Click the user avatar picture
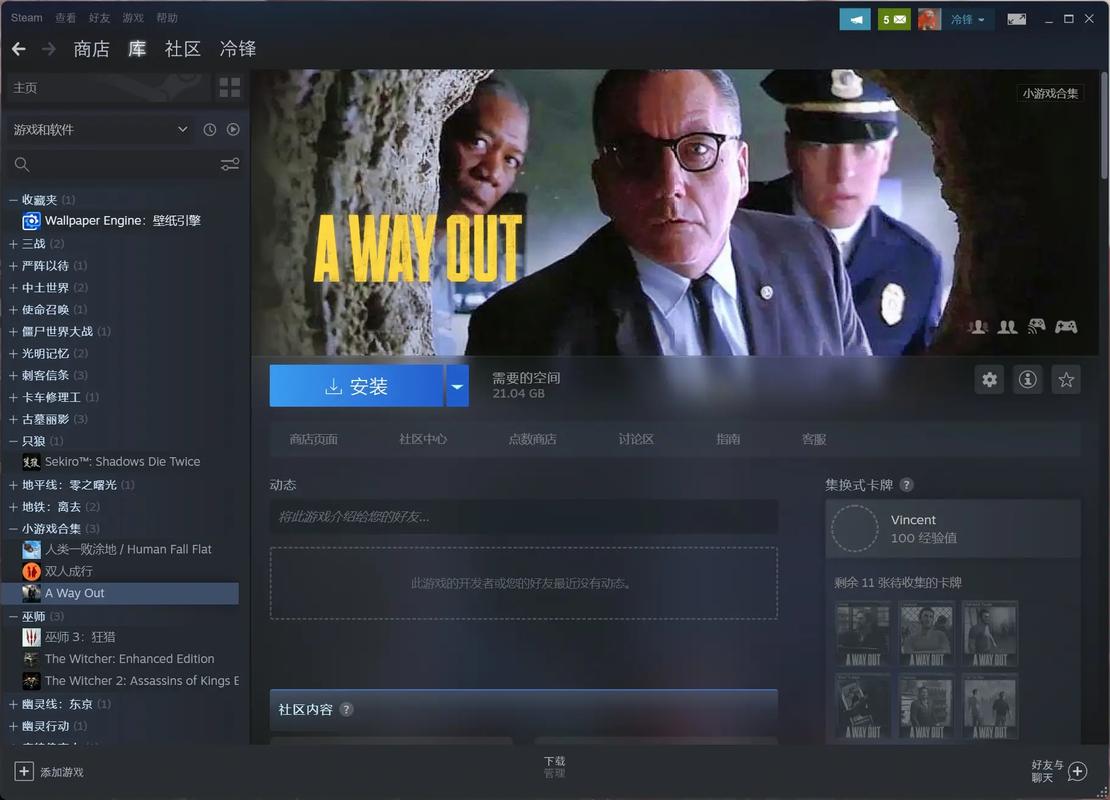The height and width of the screenshot is (800, 1110). pos(929,19)
